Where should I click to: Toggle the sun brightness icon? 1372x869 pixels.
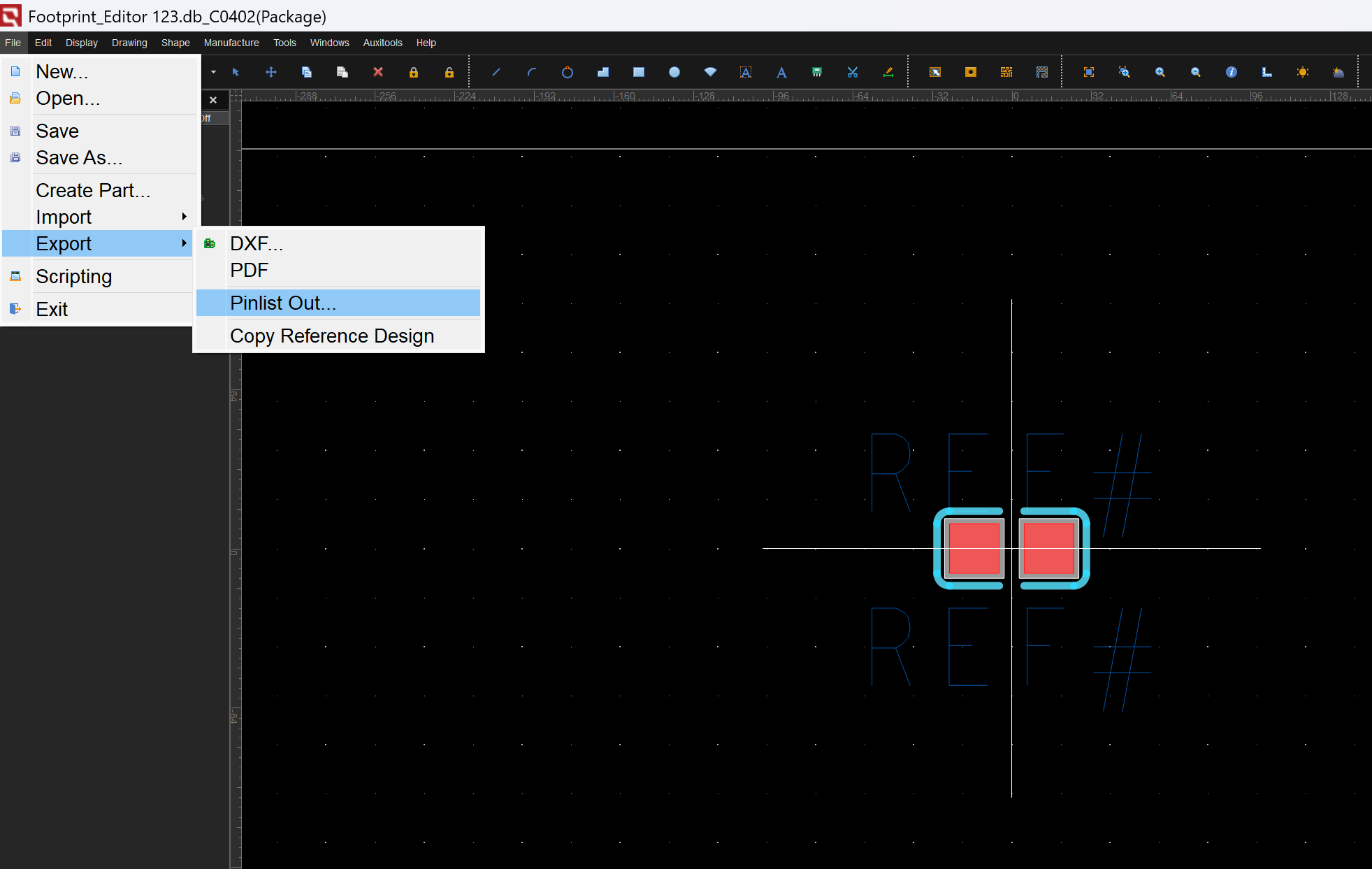1303,72
